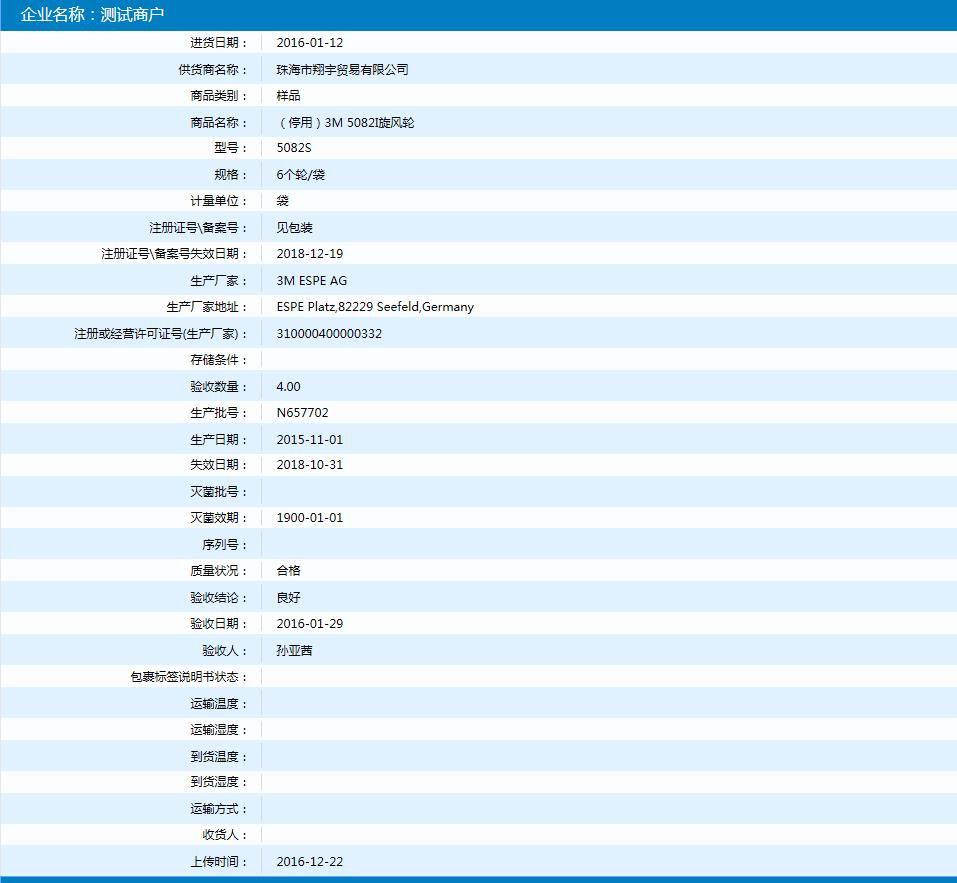Click the 生产厂家地址 label
Screen dimensions: 957x883
click(206, 307)
